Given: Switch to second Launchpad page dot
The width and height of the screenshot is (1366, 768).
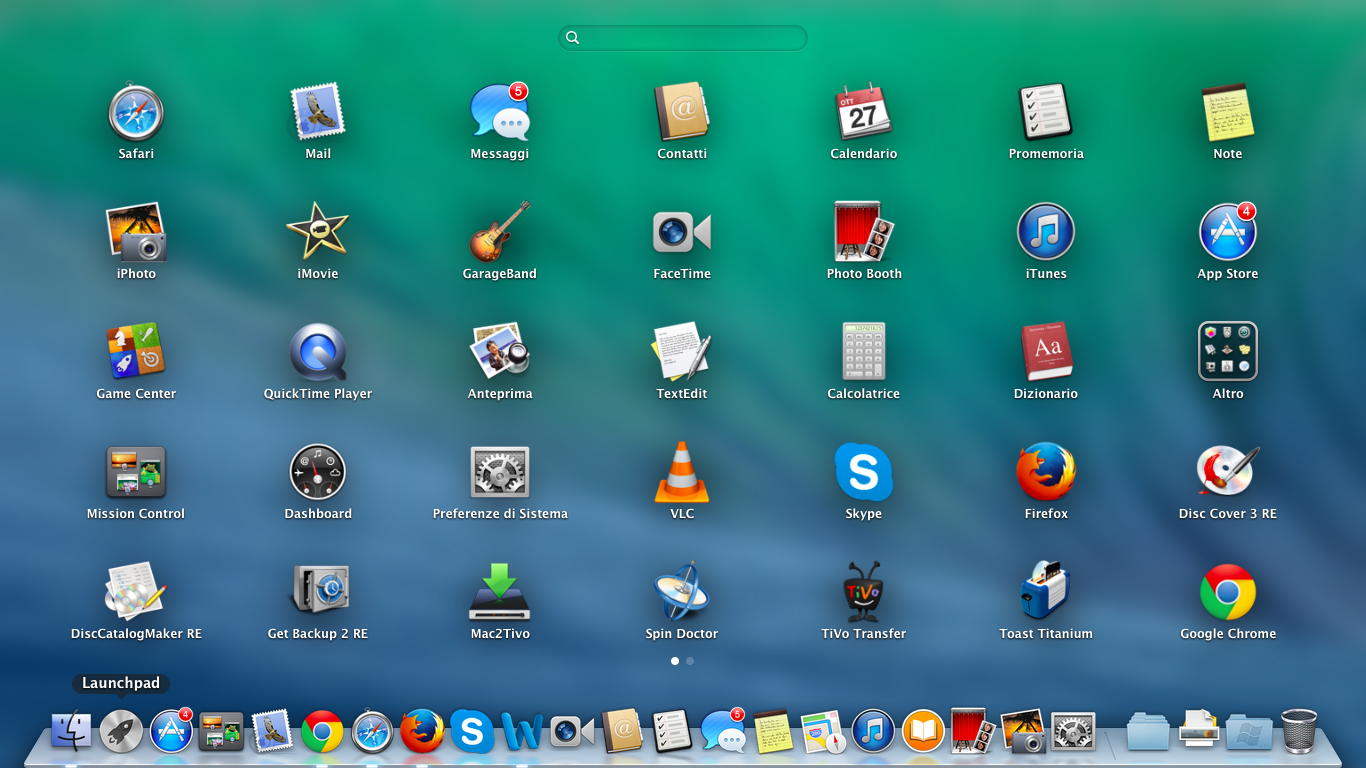Looking at the screenshot, I should (x=690, y=661).
